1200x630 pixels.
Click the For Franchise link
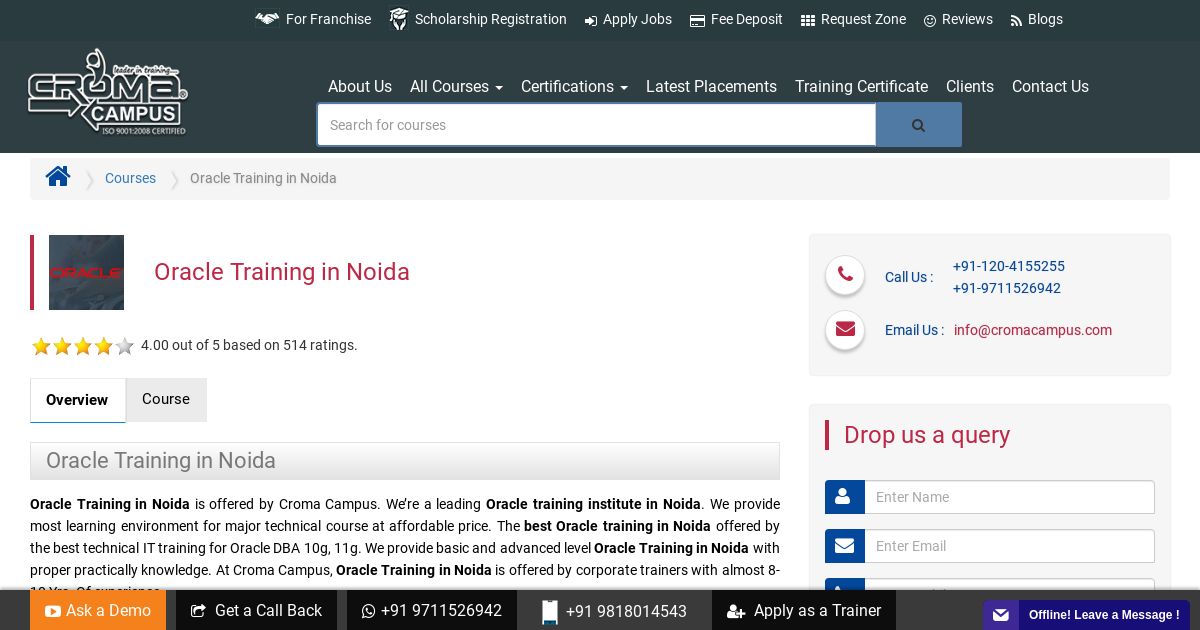328,19
